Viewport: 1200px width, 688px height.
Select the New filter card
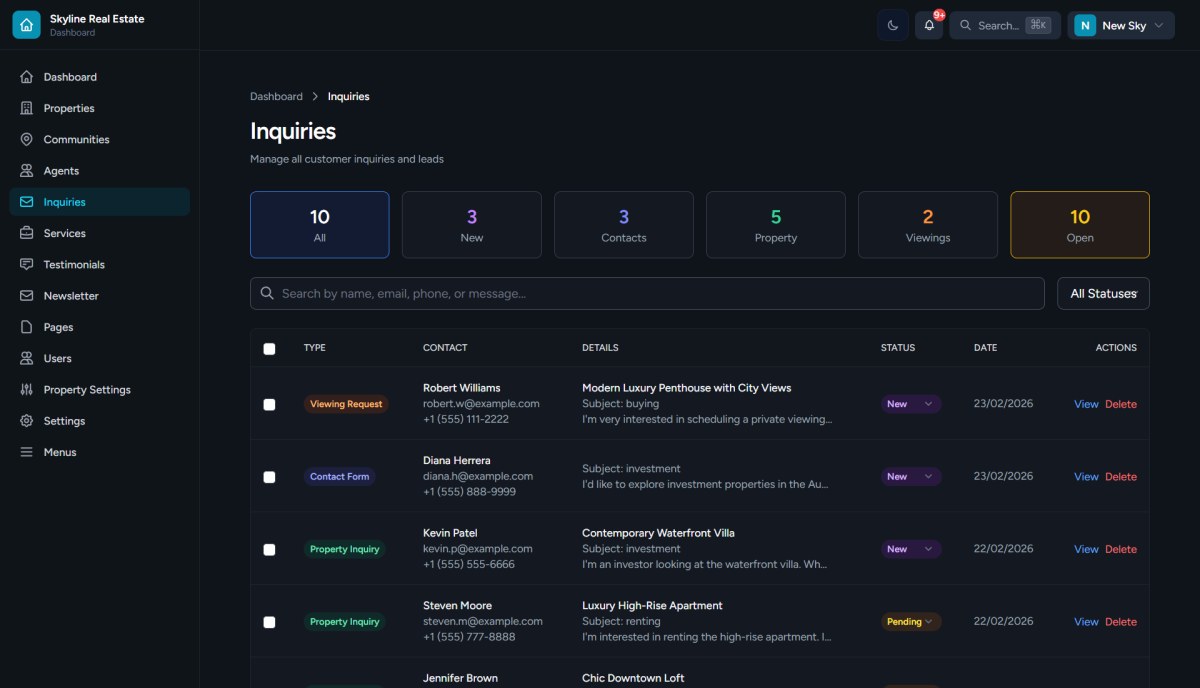point(472,225)
